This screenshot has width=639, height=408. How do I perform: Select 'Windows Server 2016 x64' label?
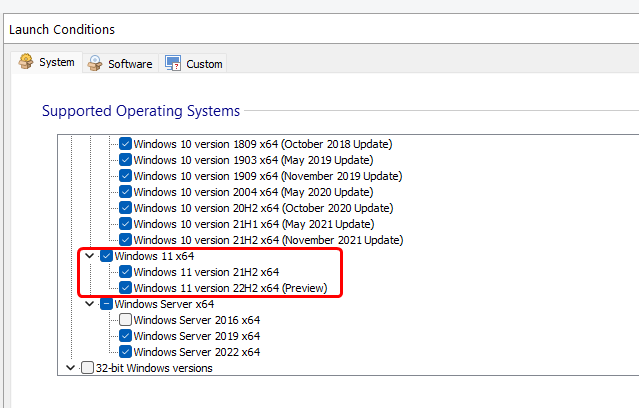pyautogui.click(x=197, y=320)
